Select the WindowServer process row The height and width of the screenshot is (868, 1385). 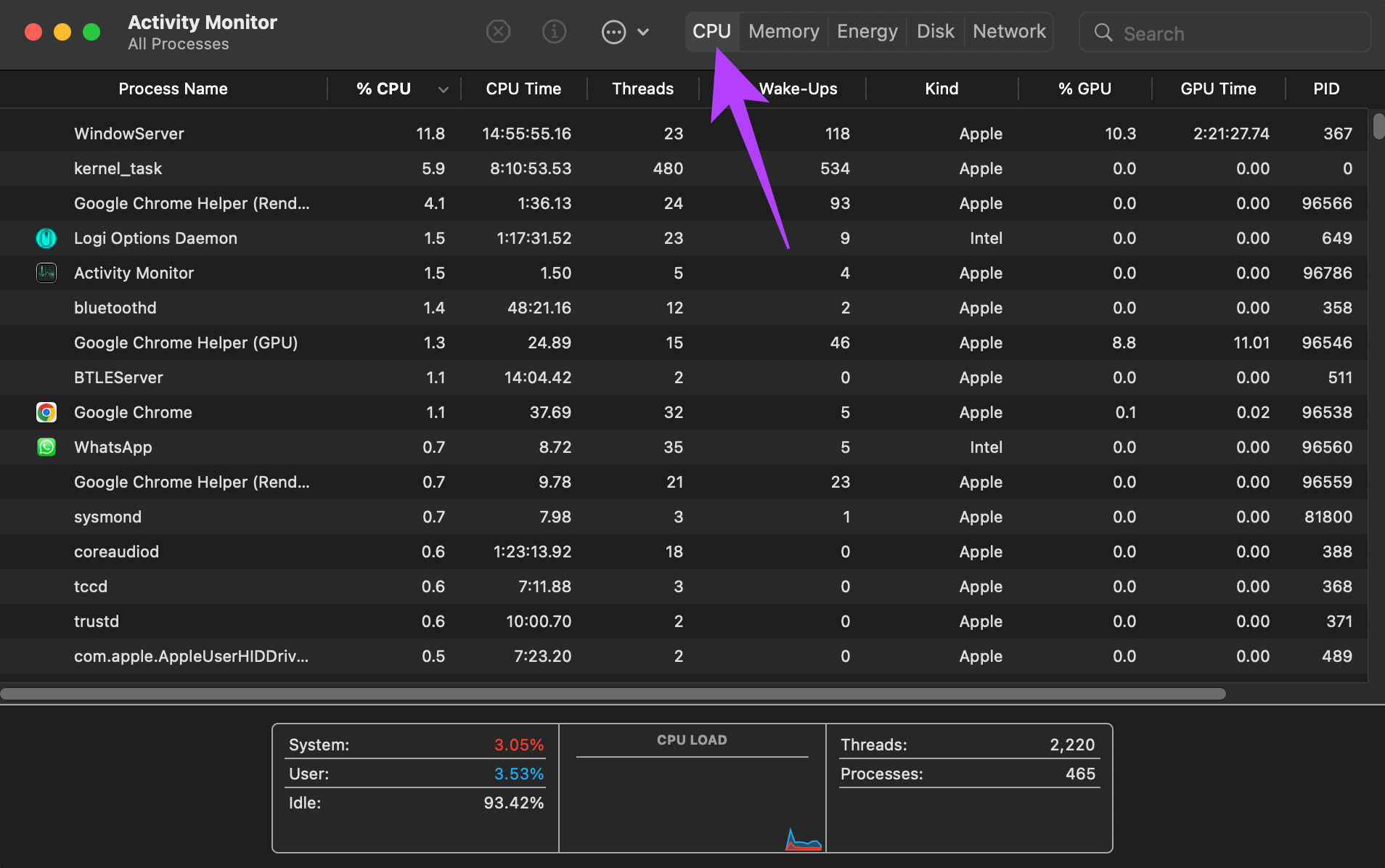pyautogui.click(x=684, y=134)
